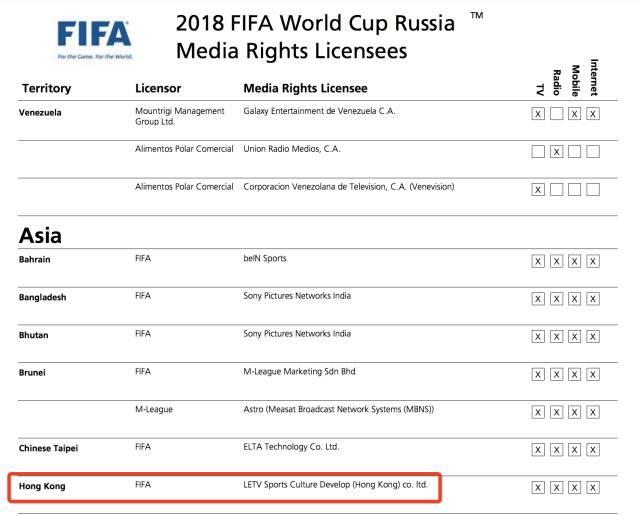
Task: Toggle the Mobile checkbox for Bhutan
Action: pos(575,336)
